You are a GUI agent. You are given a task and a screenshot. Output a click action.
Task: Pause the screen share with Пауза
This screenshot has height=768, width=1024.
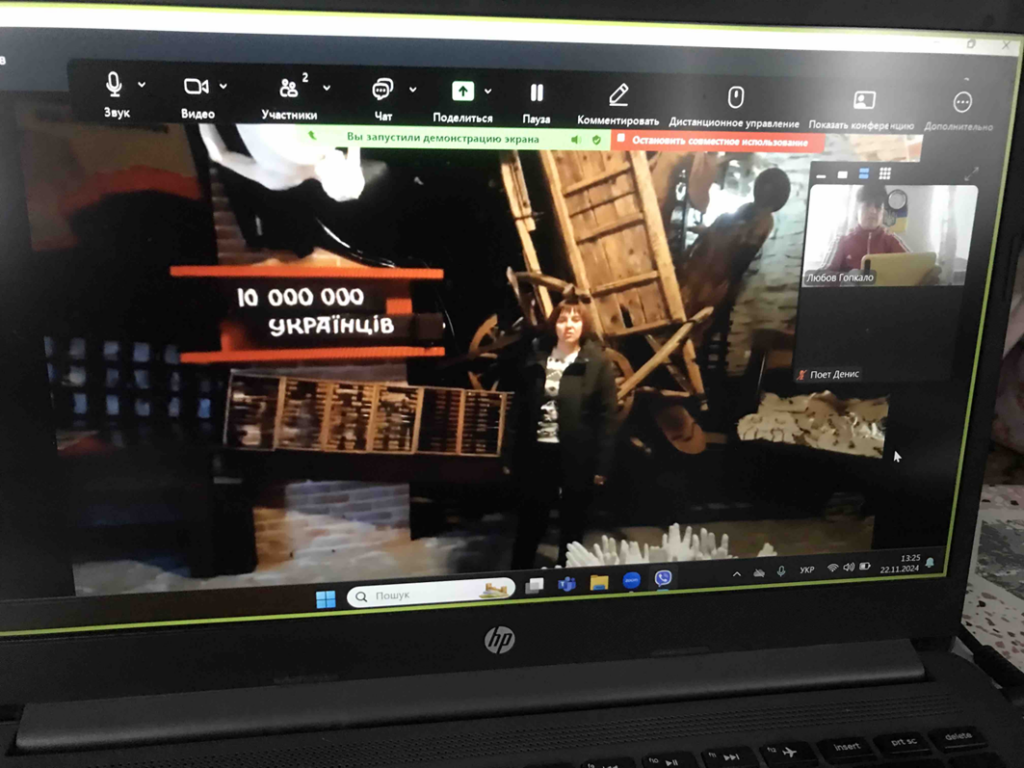pyautogui.click(x=536, y=103)
